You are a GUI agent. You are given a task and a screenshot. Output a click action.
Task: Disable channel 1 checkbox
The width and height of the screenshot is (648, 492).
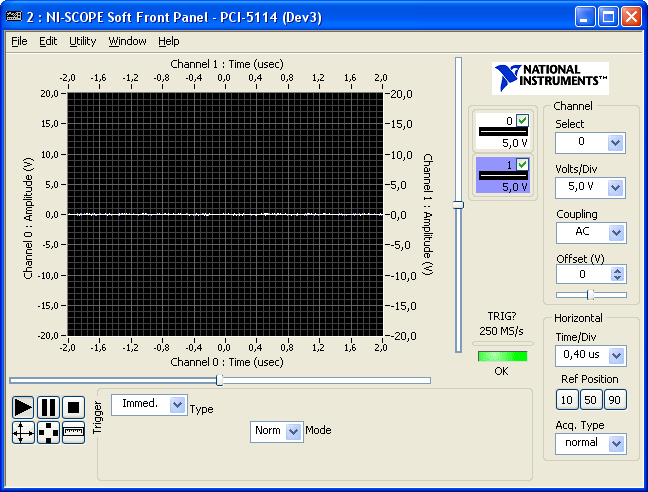tap(522, 164)
